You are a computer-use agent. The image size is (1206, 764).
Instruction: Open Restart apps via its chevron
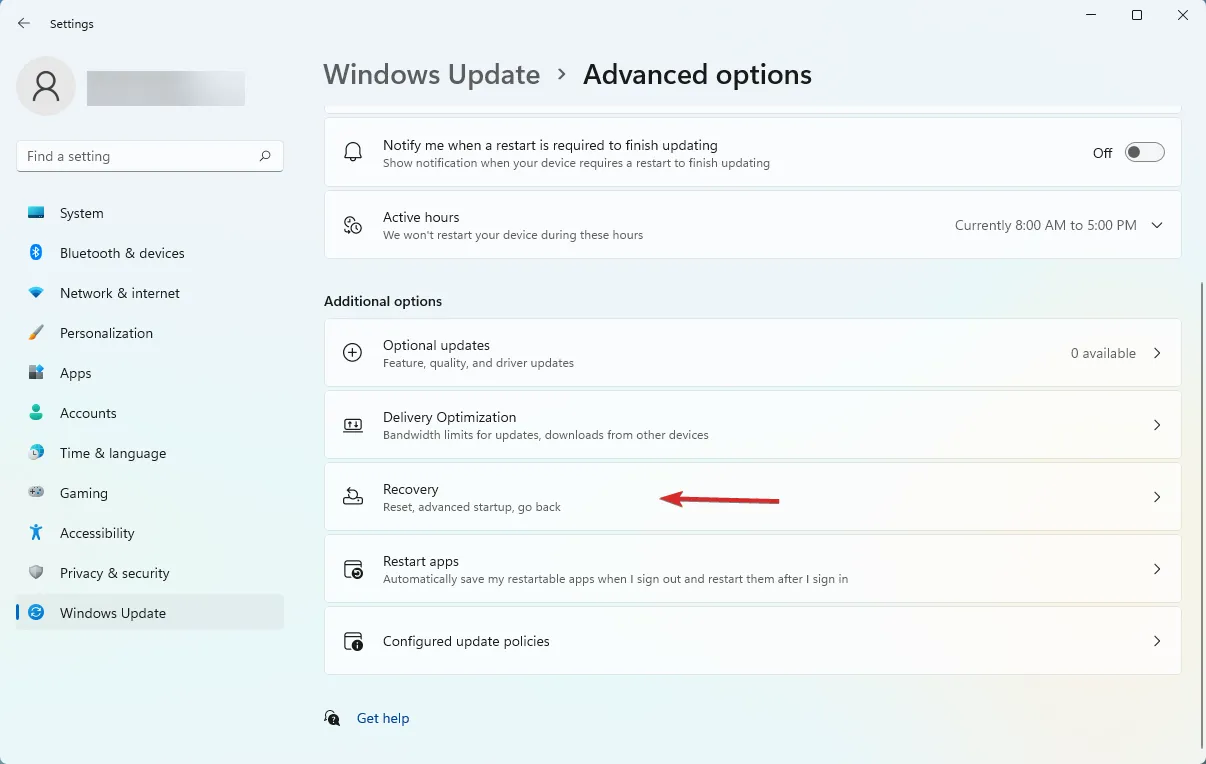coord(1157,569)
